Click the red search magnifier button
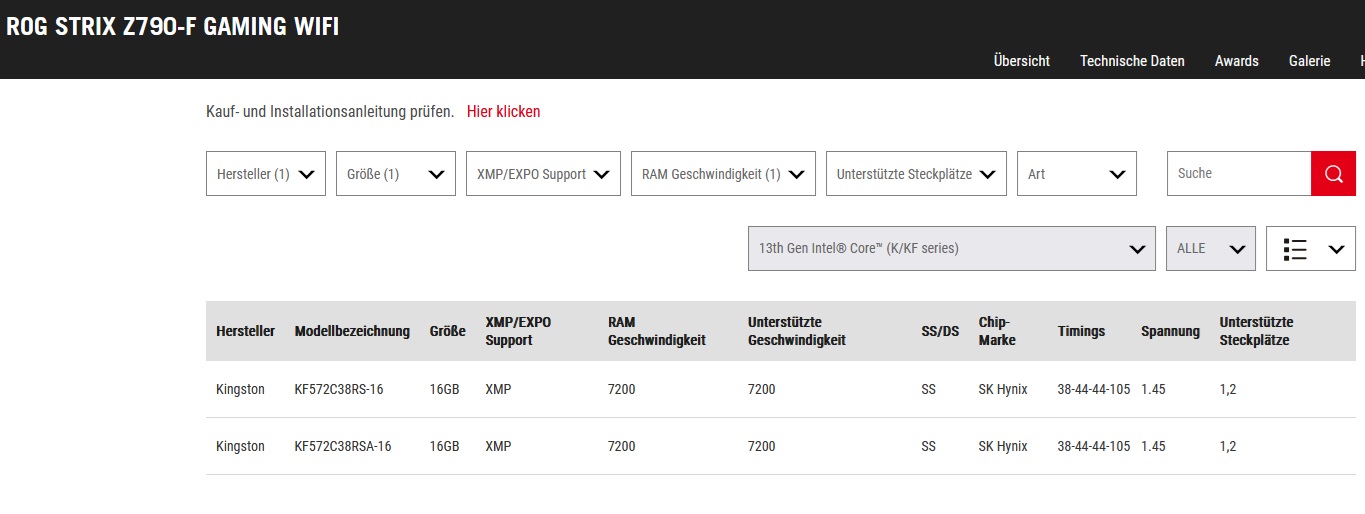The width and height of the screenshot is (1365, 514). [x=1333, y=174]
